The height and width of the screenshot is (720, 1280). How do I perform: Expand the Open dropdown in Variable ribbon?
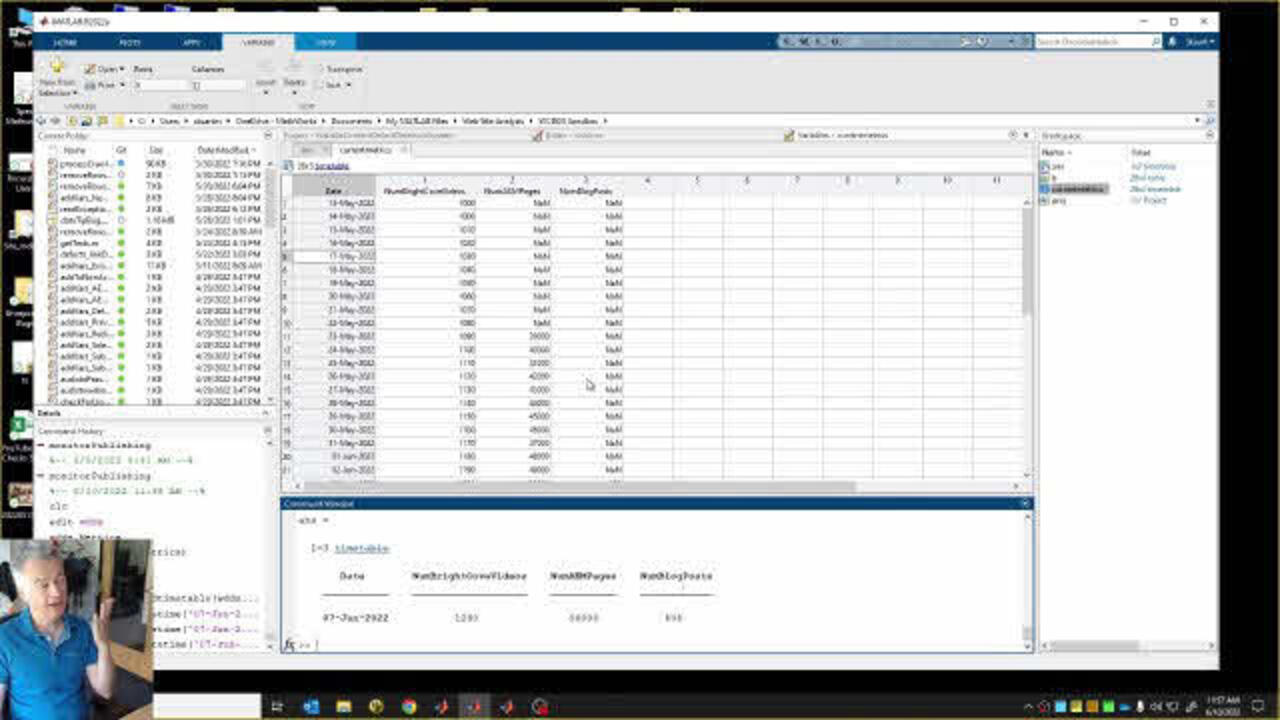(x=121, y=69)
